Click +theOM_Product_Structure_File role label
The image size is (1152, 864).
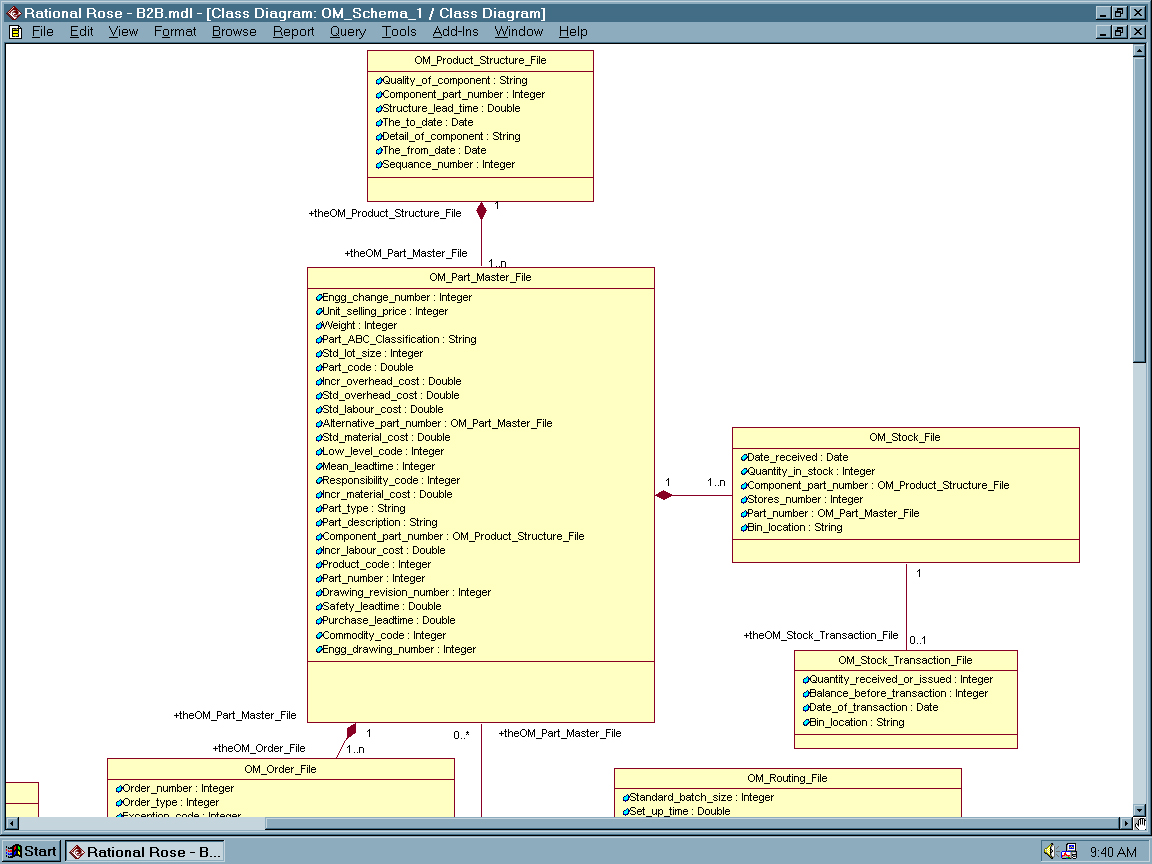[x=385, y=213]
